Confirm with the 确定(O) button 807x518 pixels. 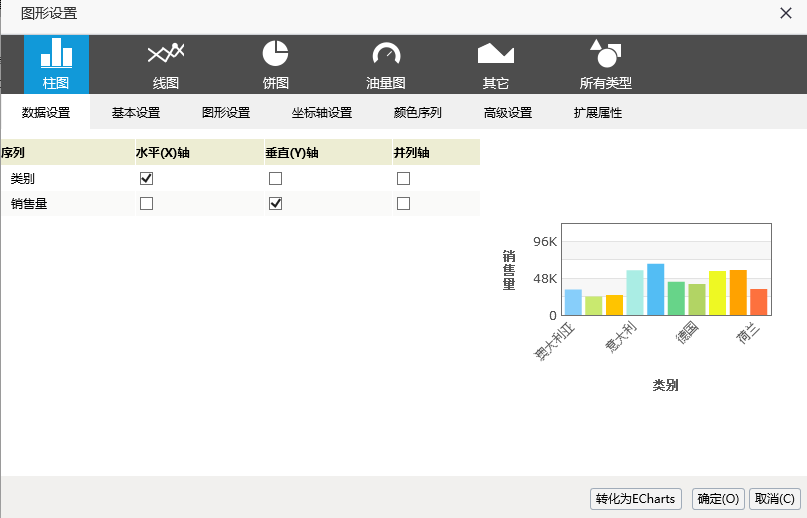pos(718,499)
